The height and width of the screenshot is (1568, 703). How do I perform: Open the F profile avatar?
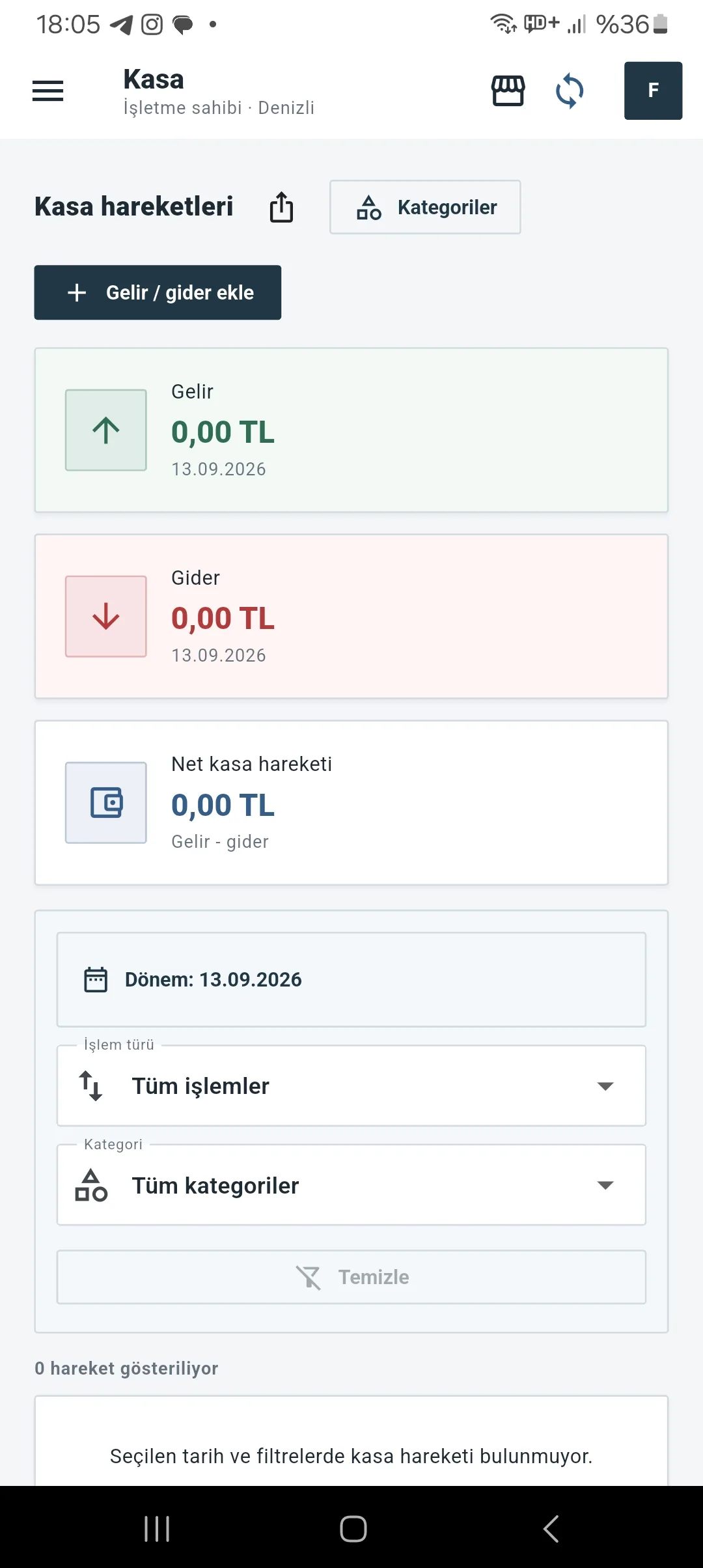tap(653, 91)
